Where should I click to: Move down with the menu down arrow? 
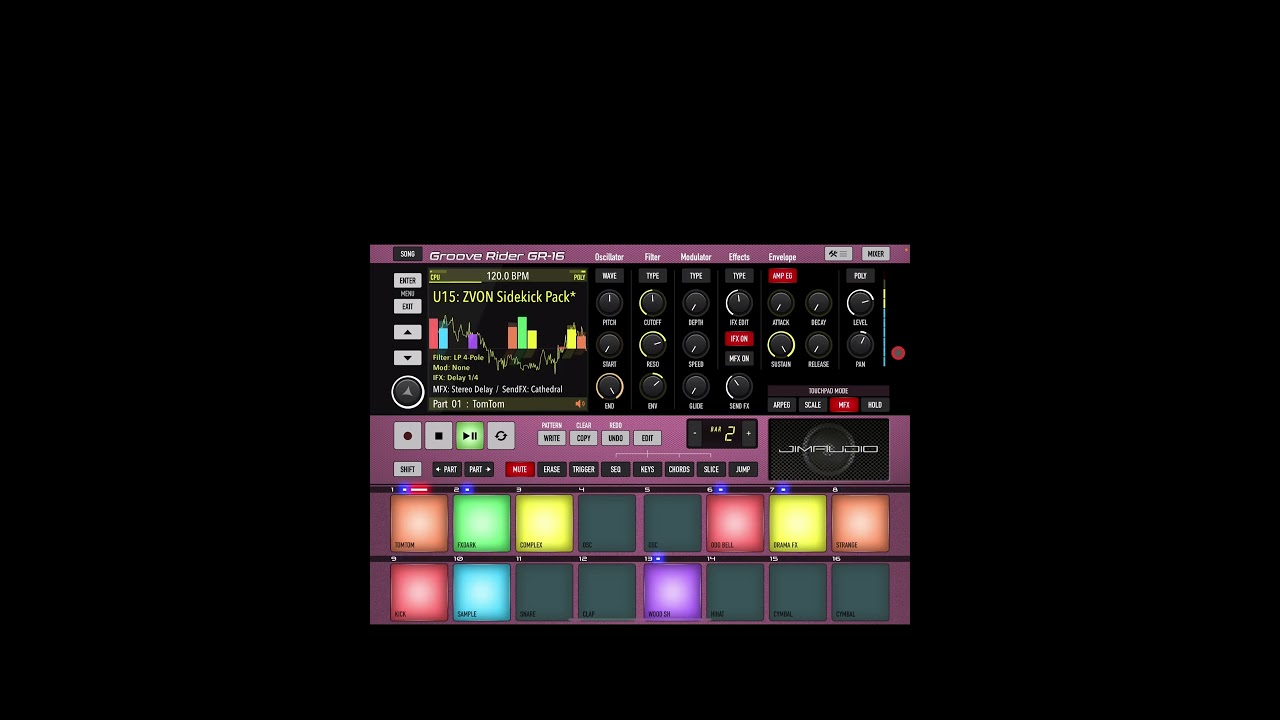[407, 357]
